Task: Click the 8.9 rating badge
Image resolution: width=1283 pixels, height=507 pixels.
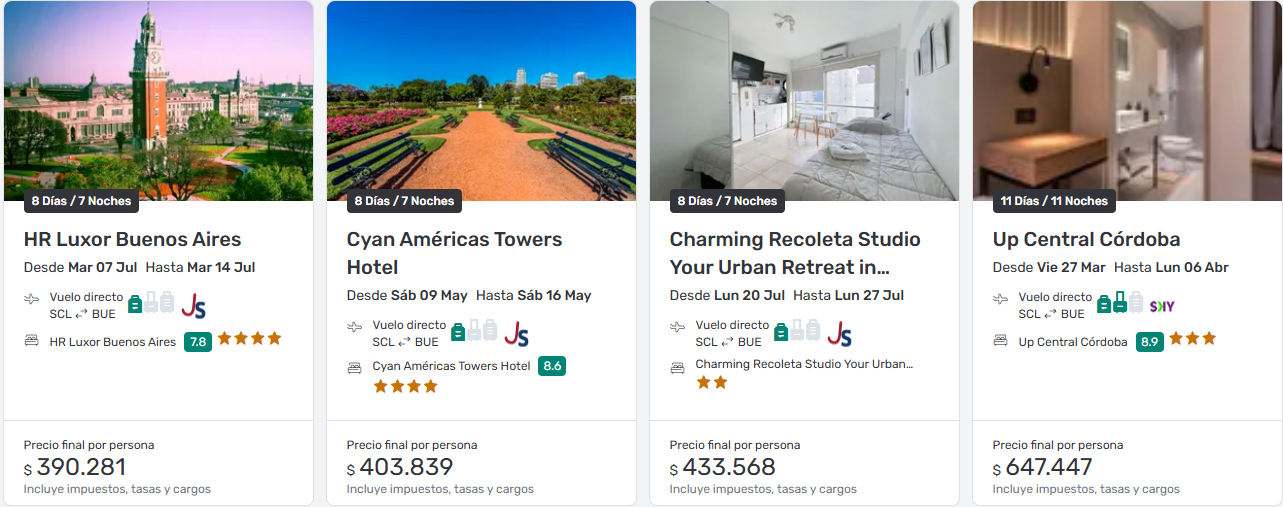Action: [1150, 342]
